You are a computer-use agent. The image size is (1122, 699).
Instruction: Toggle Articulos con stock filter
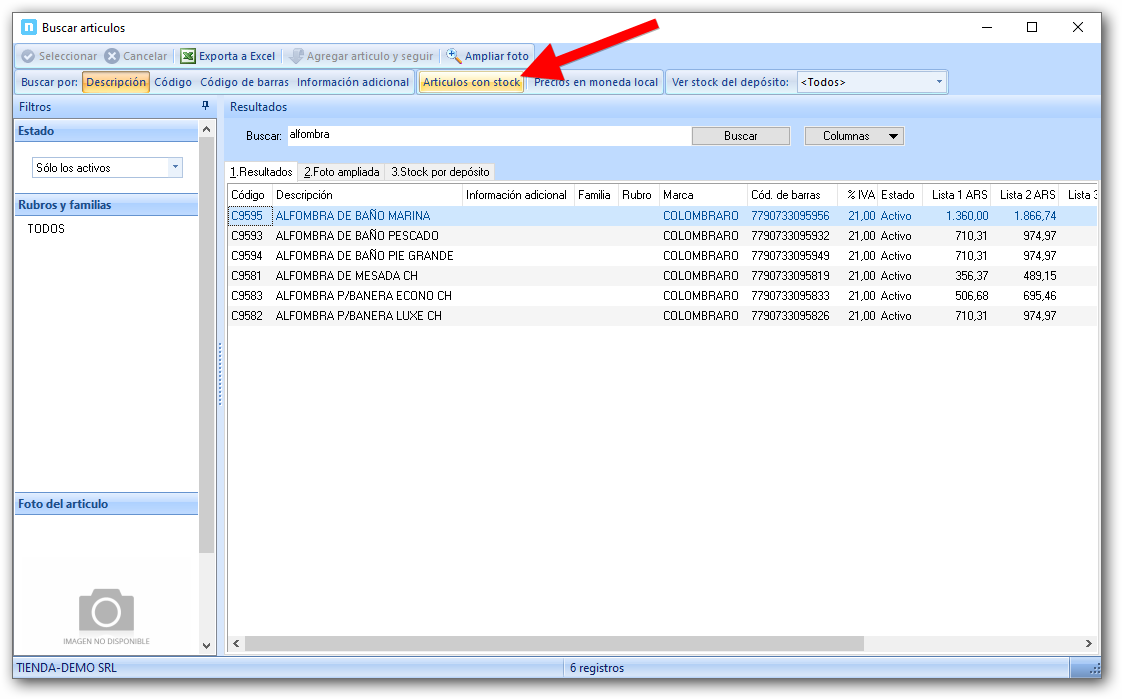click(471, 82)
